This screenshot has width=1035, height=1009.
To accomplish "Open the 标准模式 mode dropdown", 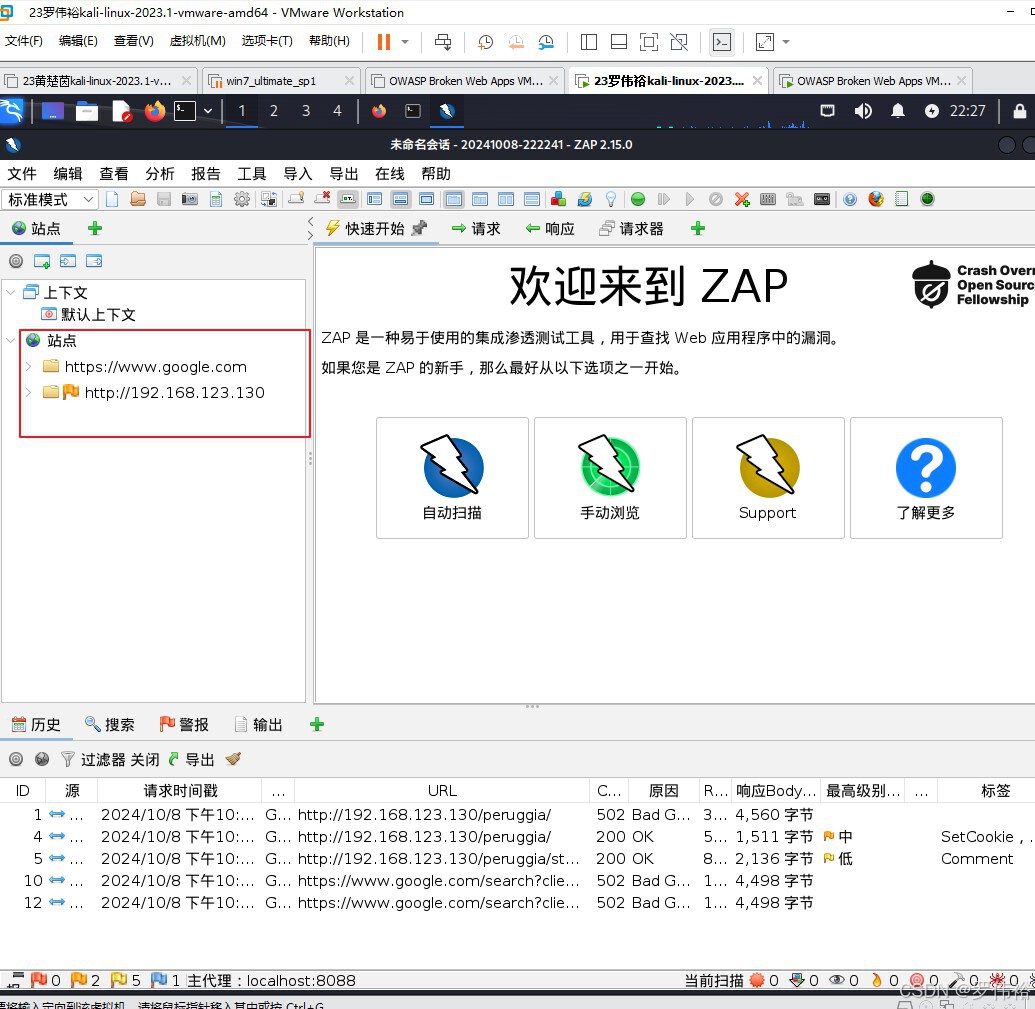I will [50, 199].
